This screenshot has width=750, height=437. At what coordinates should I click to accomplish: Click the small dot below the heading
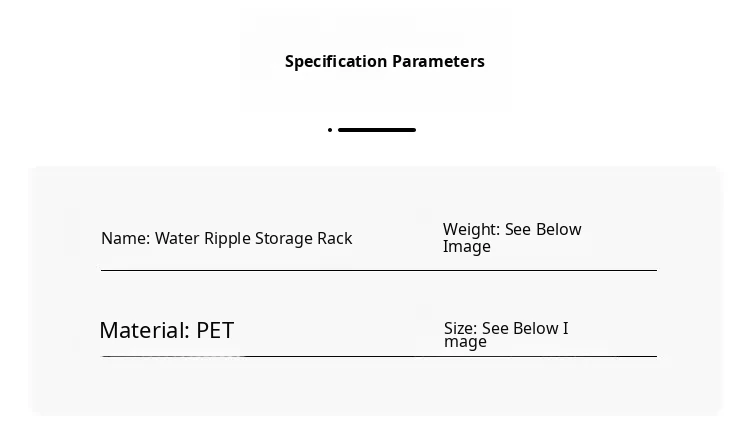tap(330, 130)
